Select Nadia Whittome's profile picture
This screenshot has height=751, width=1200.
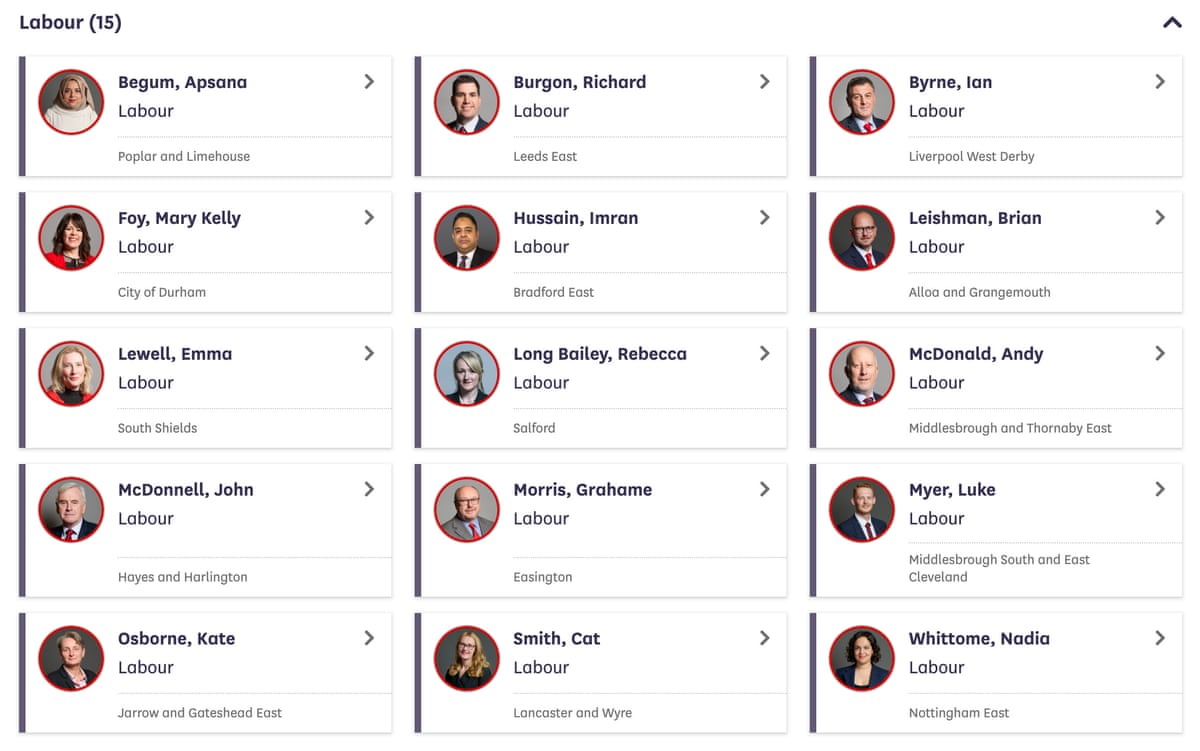click(x=861, y=658)
